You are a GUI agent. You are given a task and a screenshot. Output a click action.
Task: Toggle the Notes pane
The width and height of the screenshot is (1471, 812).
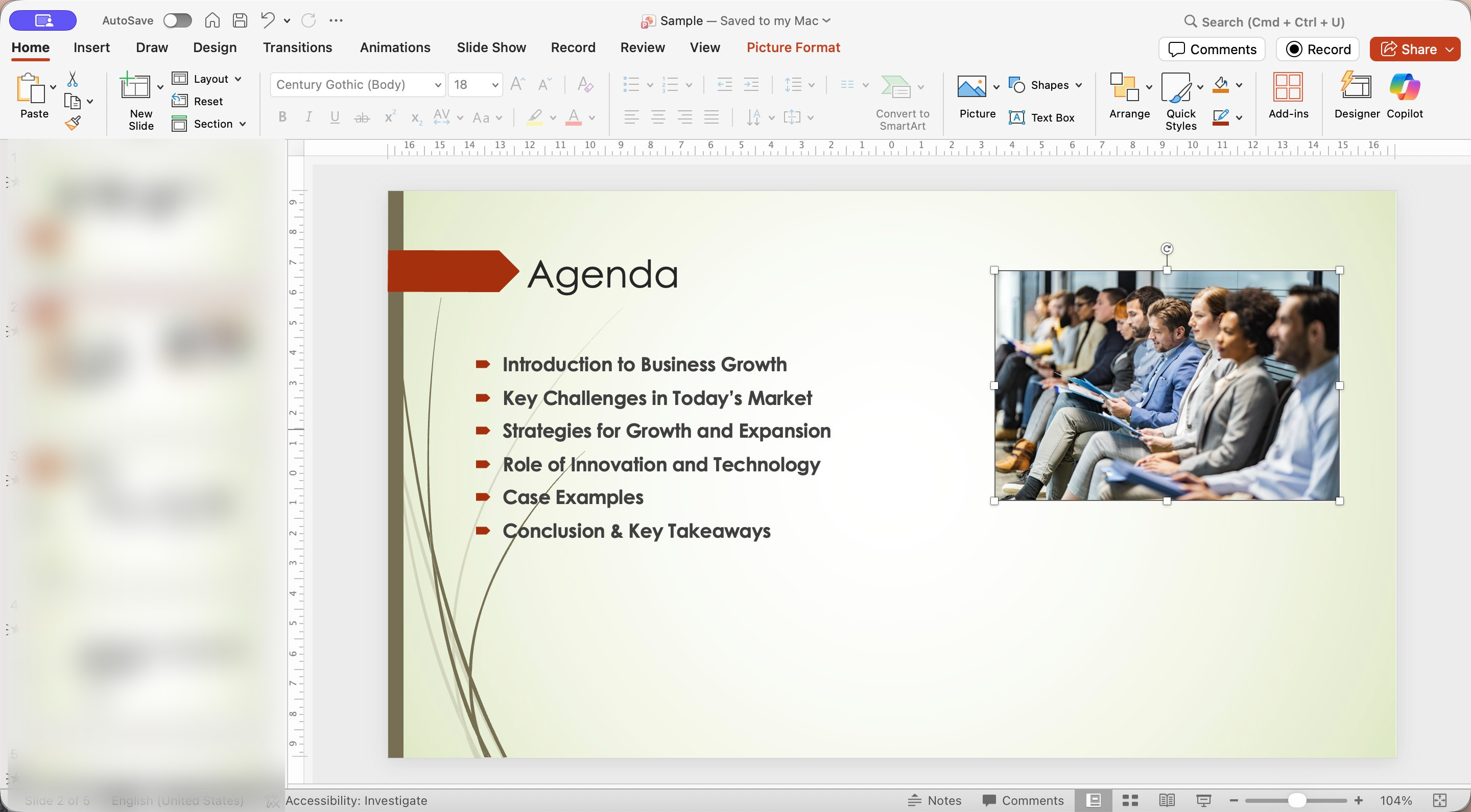935,800
